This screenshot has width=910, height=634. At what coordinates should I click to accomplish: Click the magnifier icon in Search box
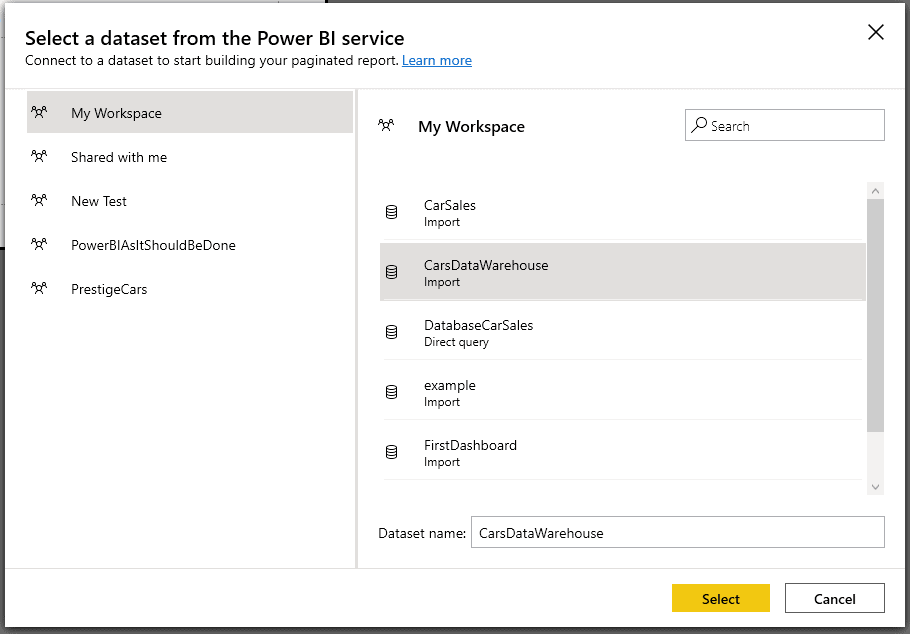[x=699, y=125]
